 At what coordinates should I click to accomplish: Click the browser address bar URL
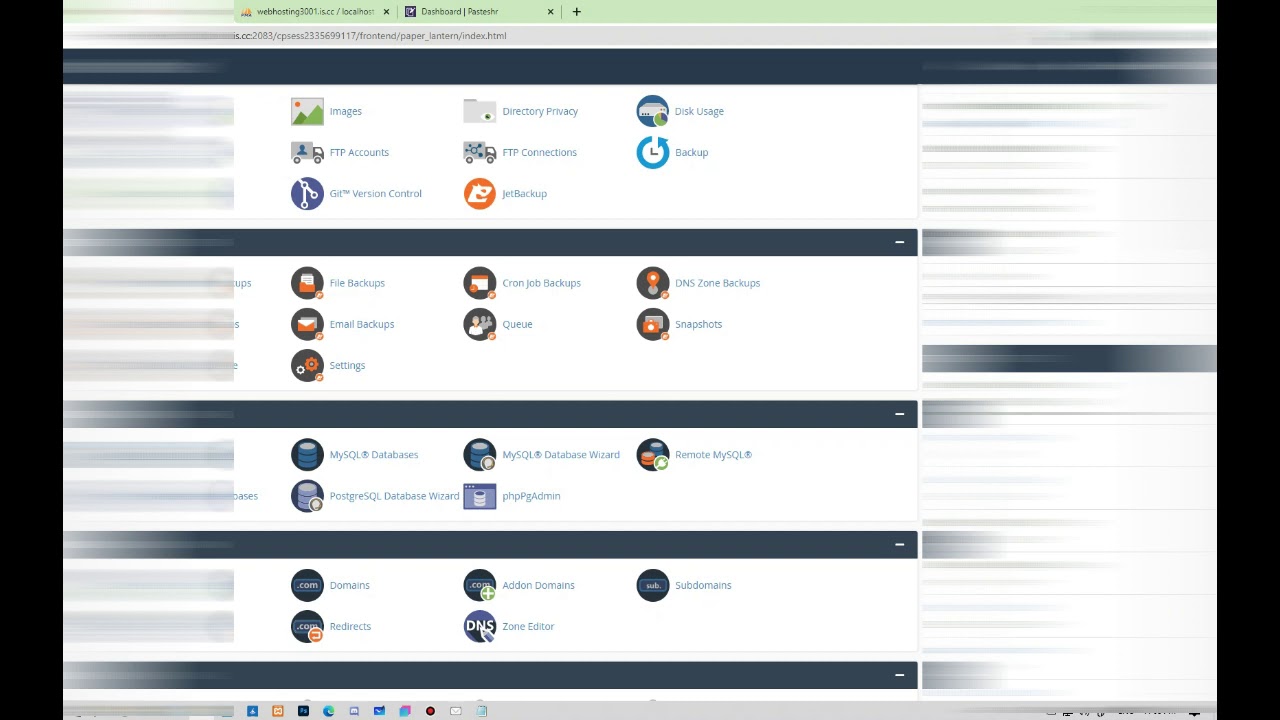(370, 35)
